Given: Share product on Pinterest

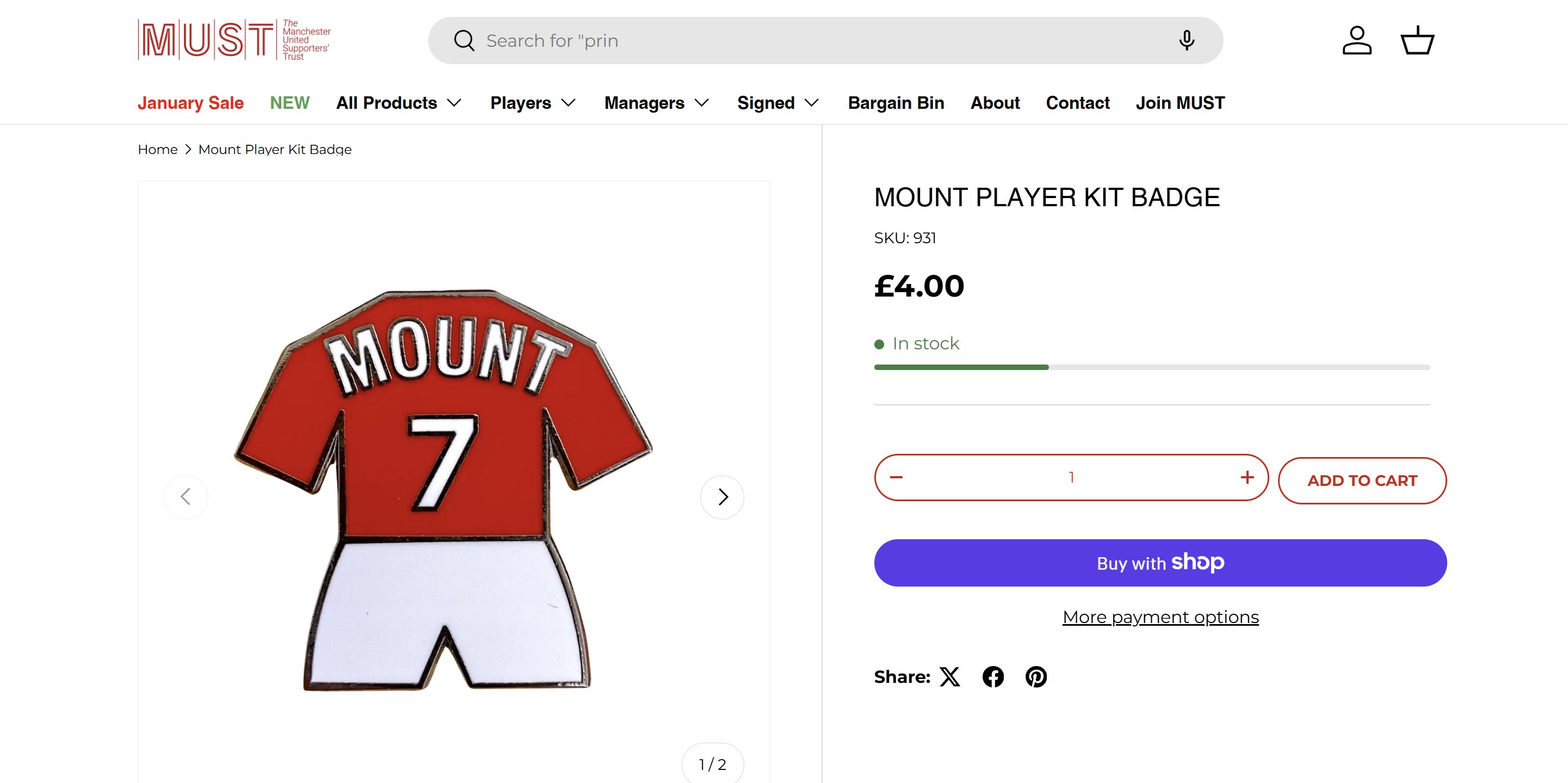Looking at the screenshot, I should click(x=1036, y=676).
